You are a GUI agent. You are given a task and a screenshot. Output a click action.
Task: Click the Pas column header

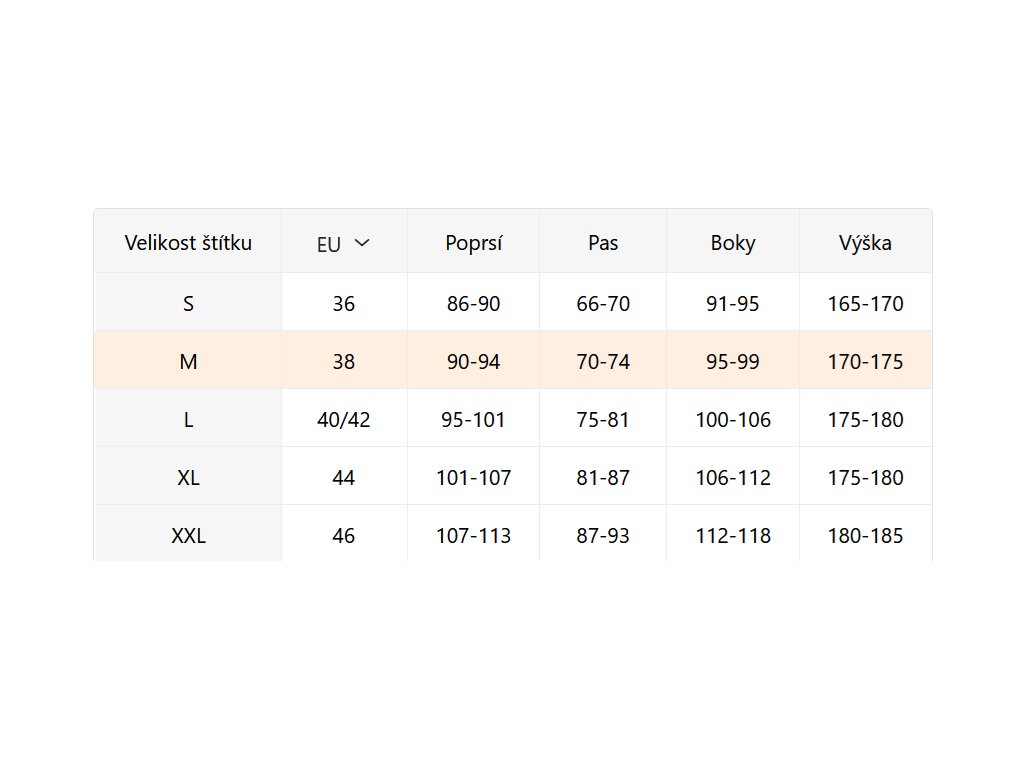coord(603,242)
